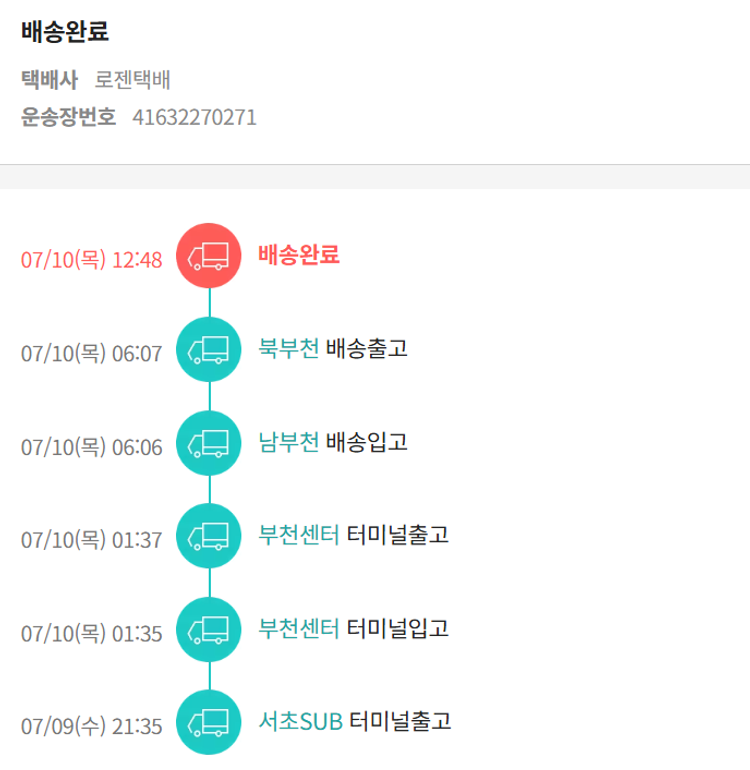Click the red 배송완료 truck icon
This screenshot has height=770, width=750.
coord(208,256)
